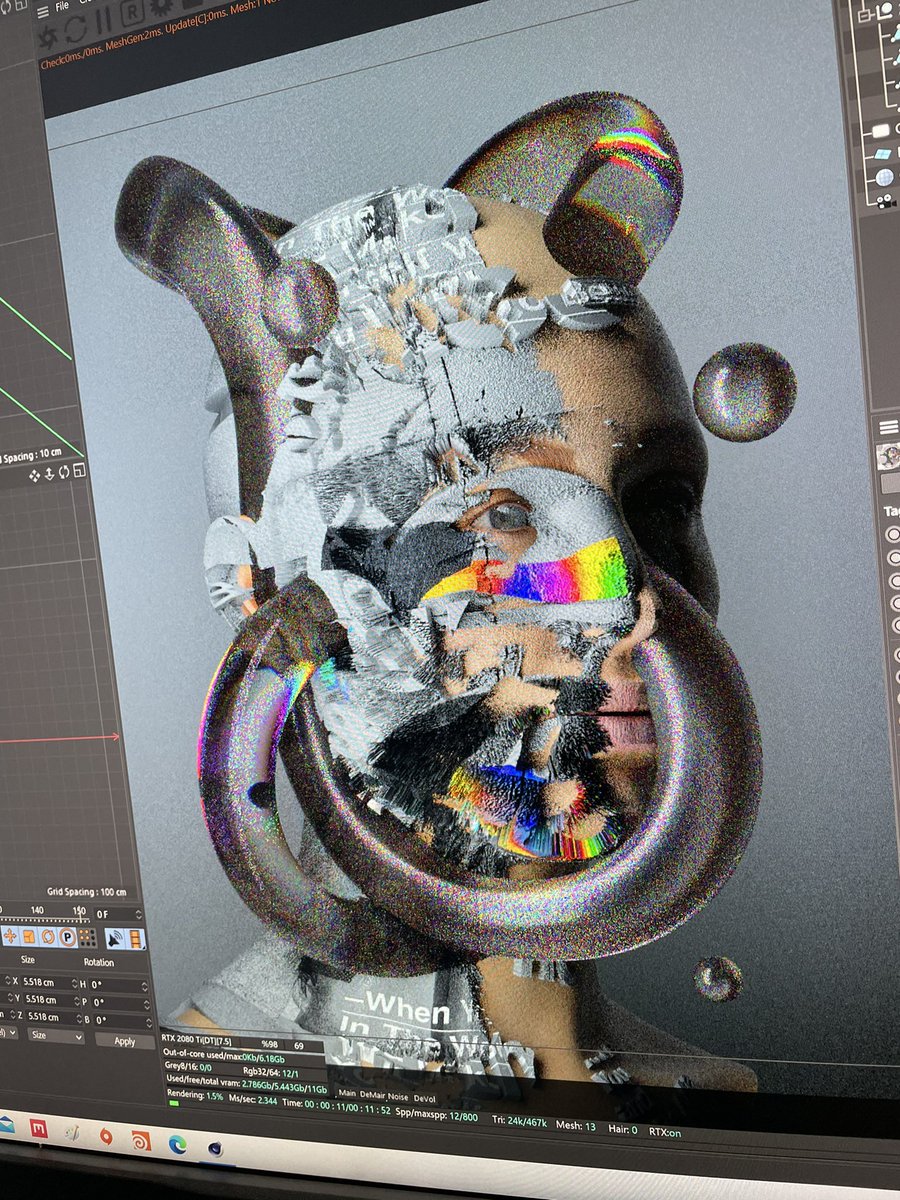The height and width of the screenshot is (1200, 900).
Task: Toggle the sound speaker icon
Action: [x=115, y=939]
